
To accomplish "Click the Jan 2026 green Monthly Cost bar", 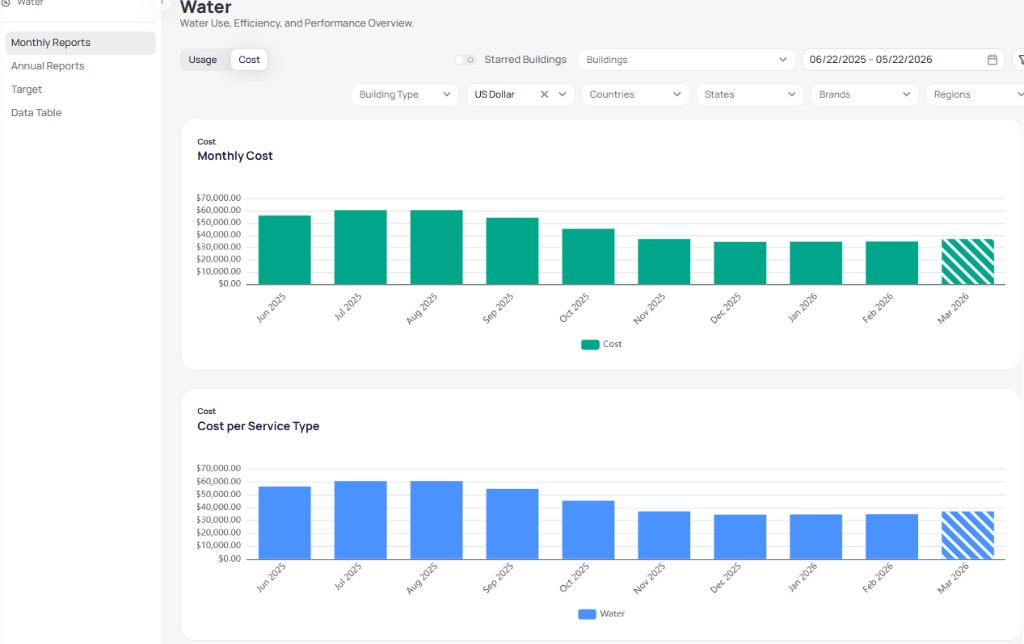I will pos(816,263).
